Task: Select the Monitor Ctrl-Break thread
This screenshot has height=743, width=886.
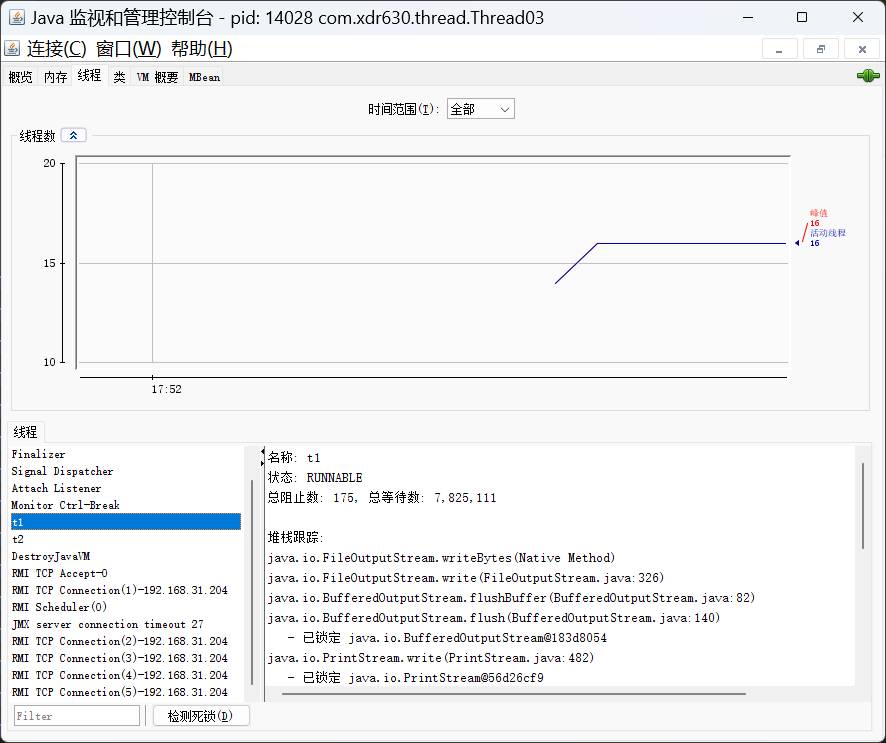Action: [126, 505]
